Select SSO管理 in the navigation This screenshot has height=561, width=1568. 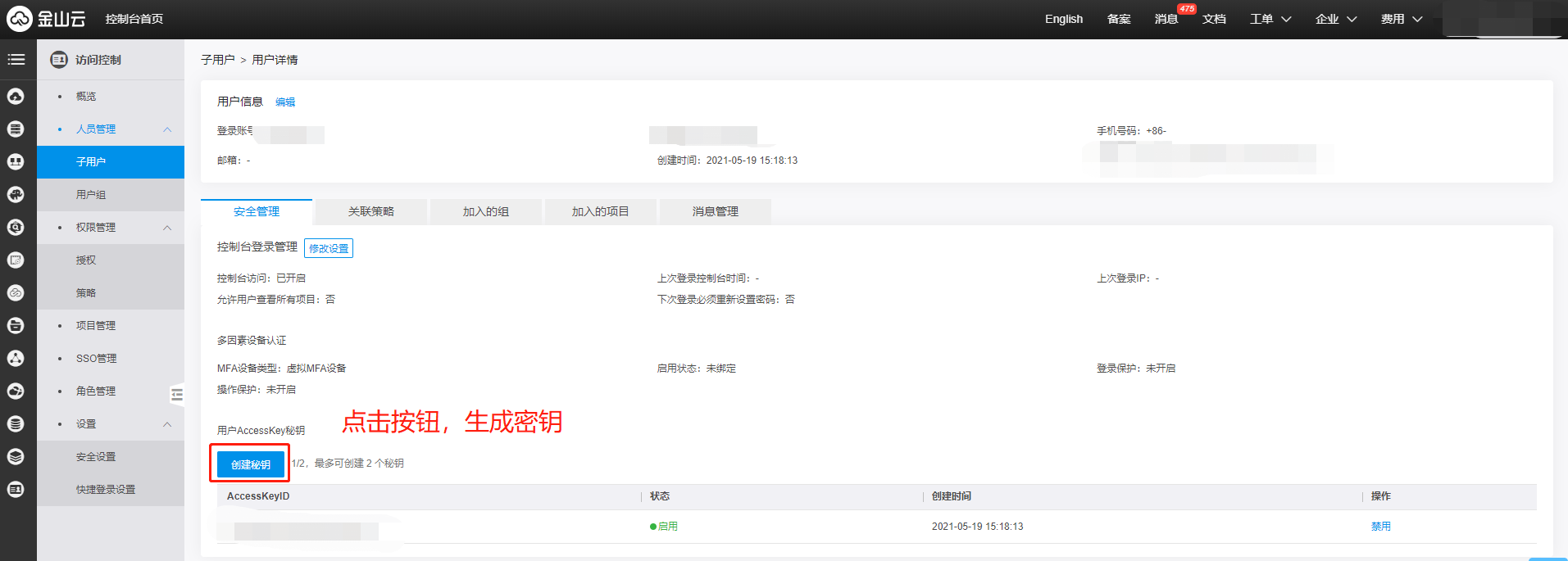[111, 359]
